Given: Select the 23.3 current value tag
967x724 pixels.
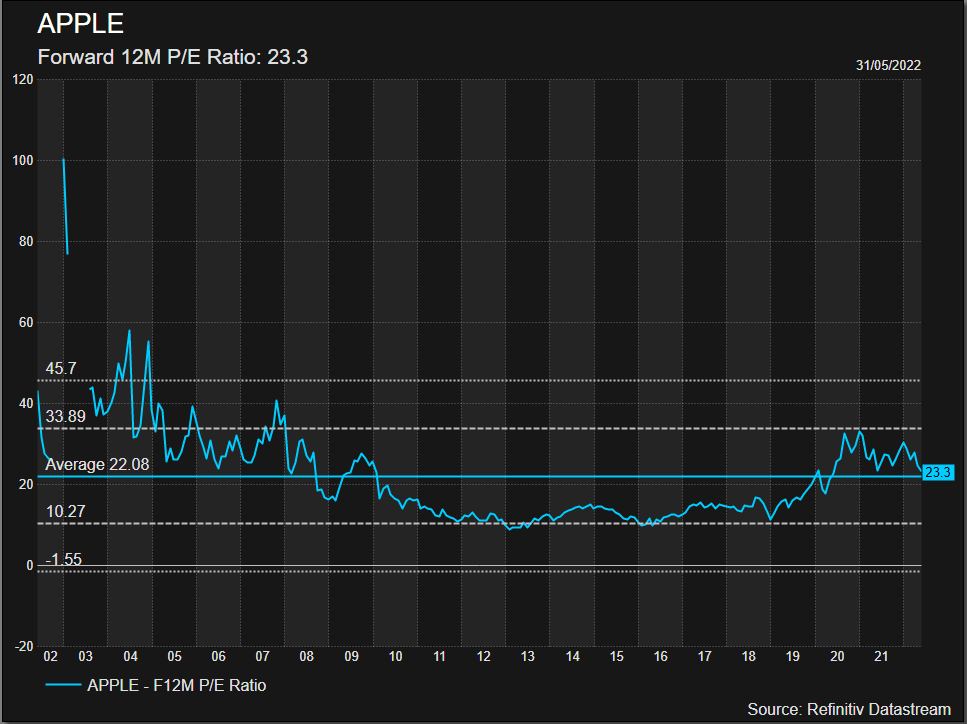Looking at the screenshot, I should coord(938,472).
